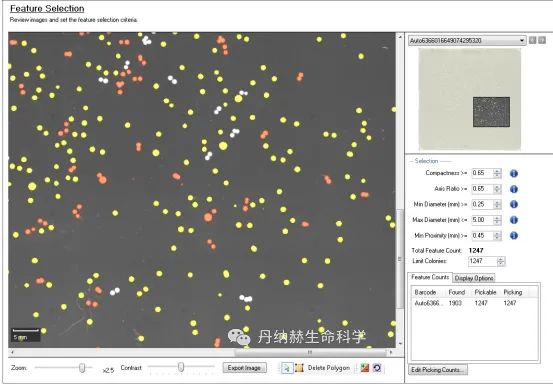Activate the polygon drawing tool icon
553x384 pixels.
[x=299, y=368]
